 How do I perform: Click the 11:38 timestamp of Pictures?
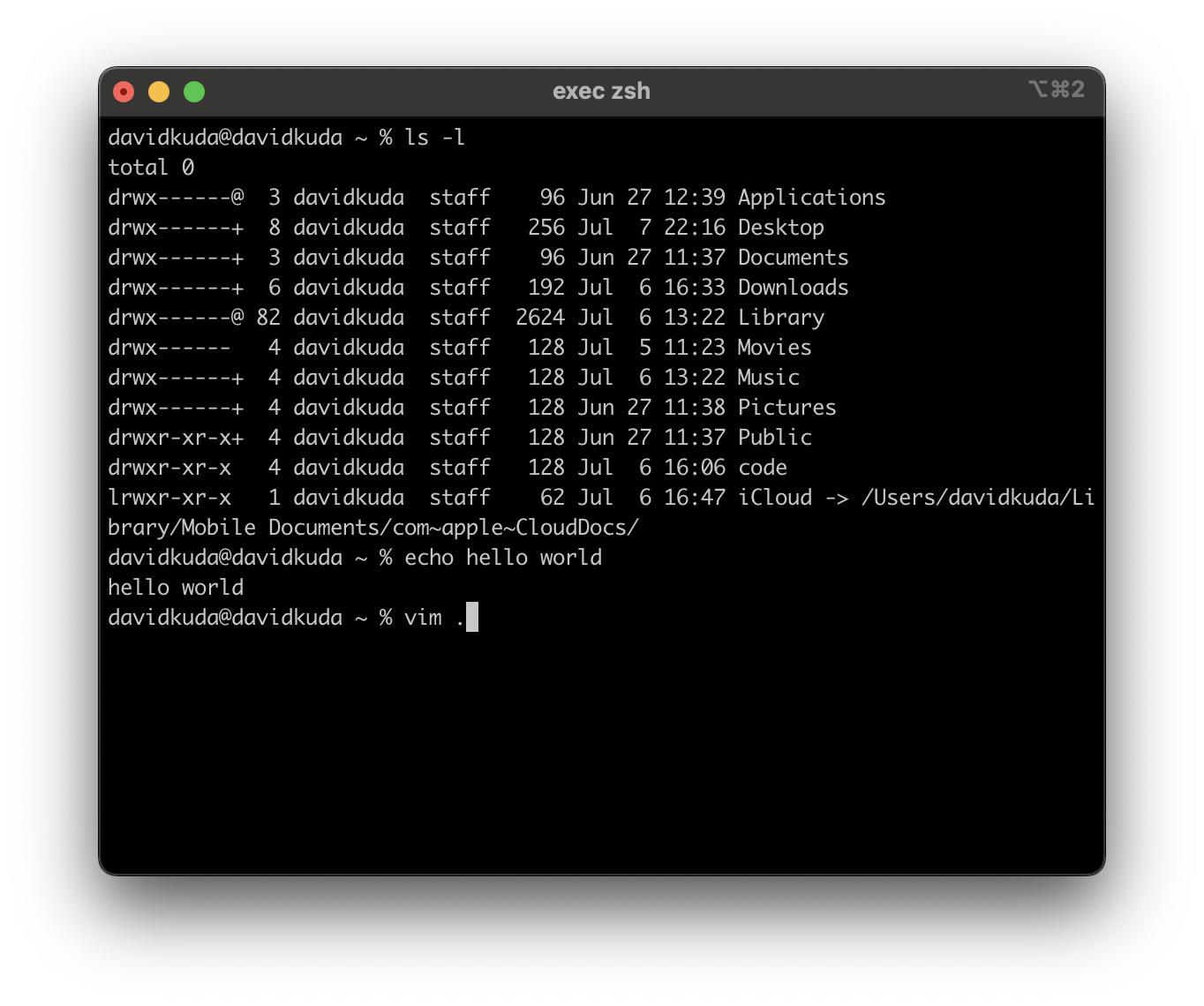coord(695,408)
